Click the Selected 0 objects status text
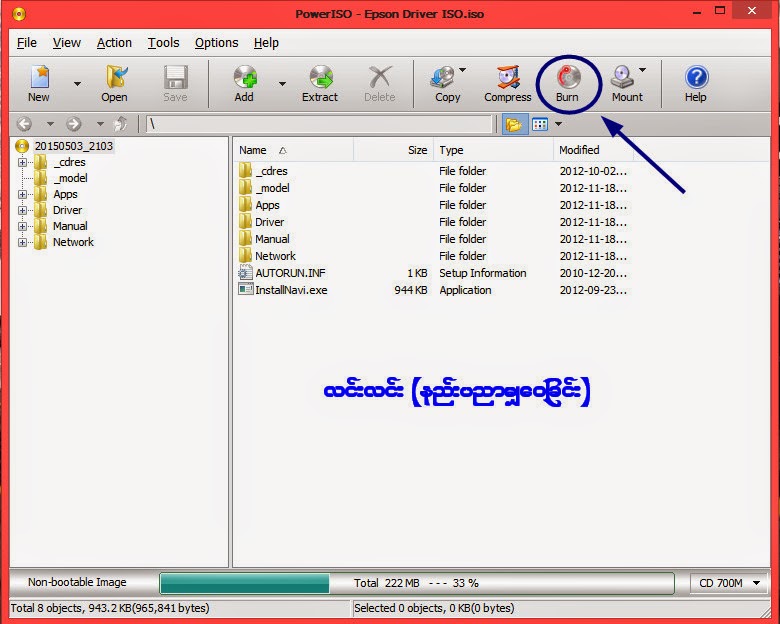 pos(434,608)
